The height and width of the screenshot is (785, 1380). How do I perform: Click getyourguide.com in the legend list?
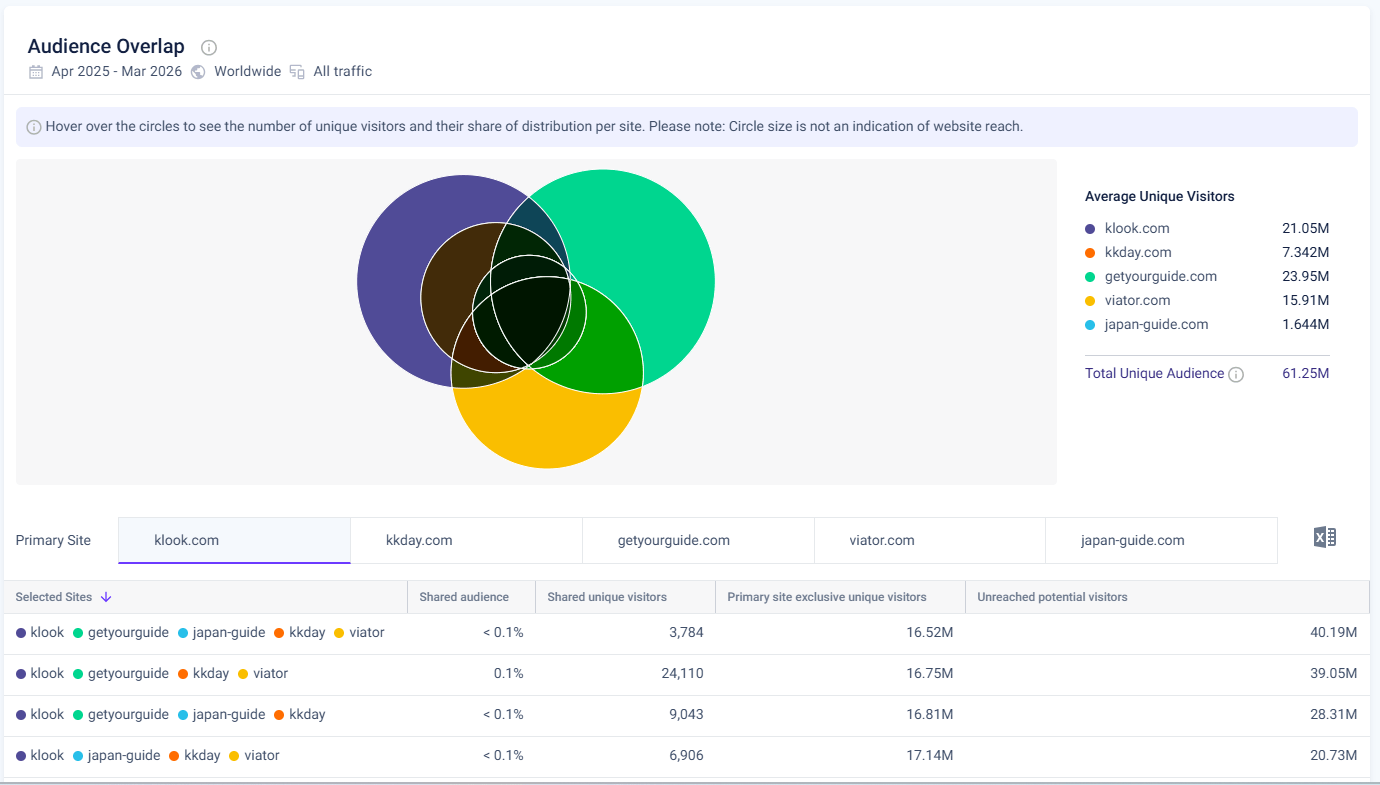pos(1161,277)
